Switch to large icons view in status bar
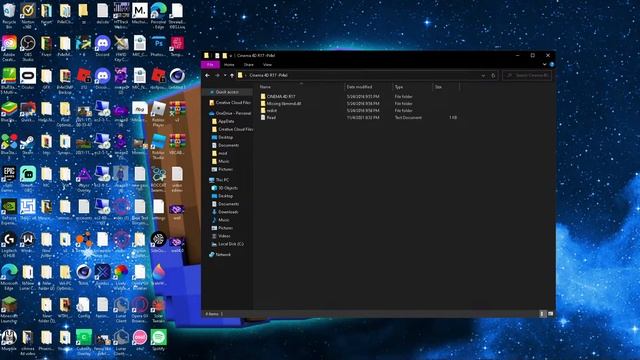This screenshot has width=640, height=360. pyautogui.click(x=550, y=313)
